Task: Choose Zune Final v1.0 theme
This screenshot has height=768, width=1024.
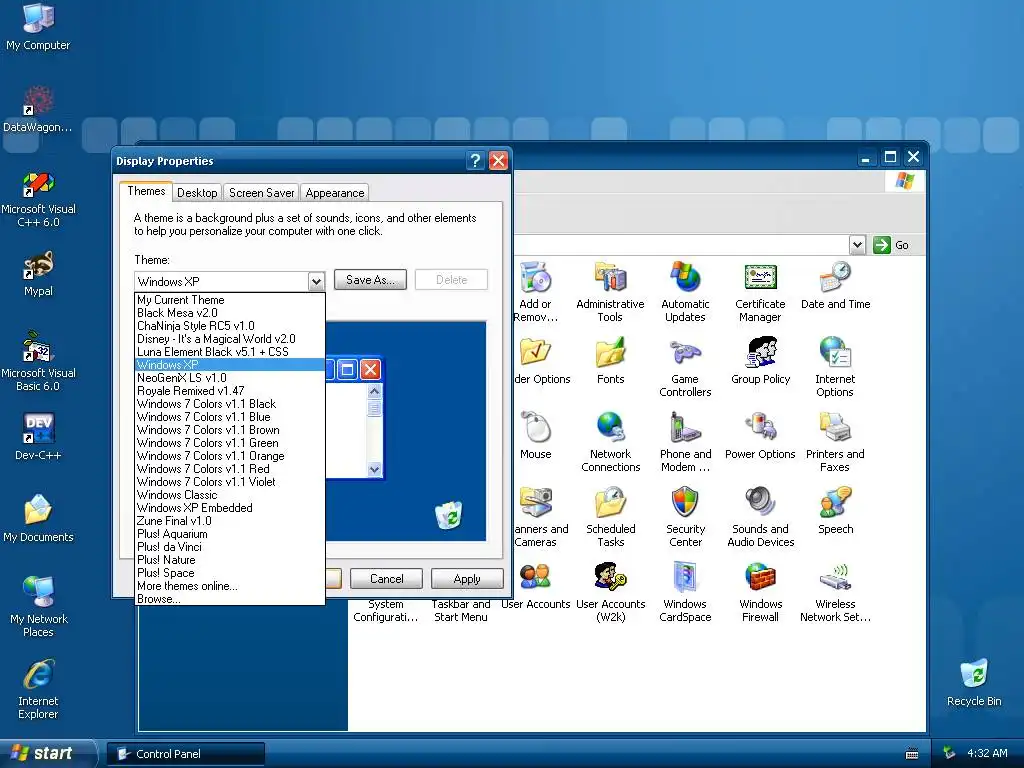Action: [229, 520]
